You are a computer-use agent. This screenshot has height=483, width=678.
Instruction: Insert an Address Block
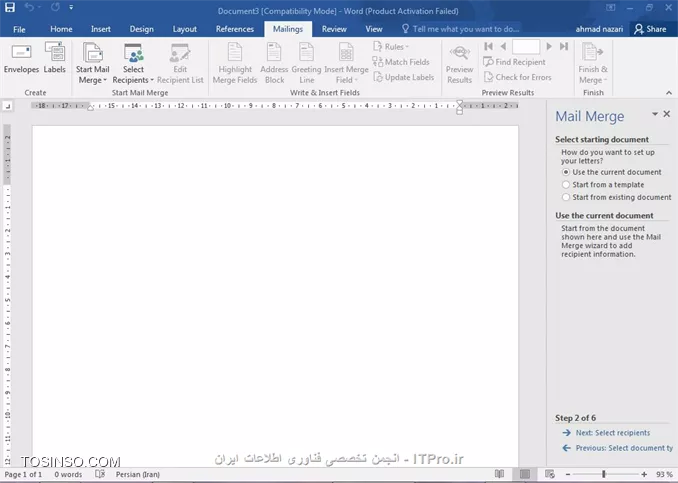coord(274,63)
